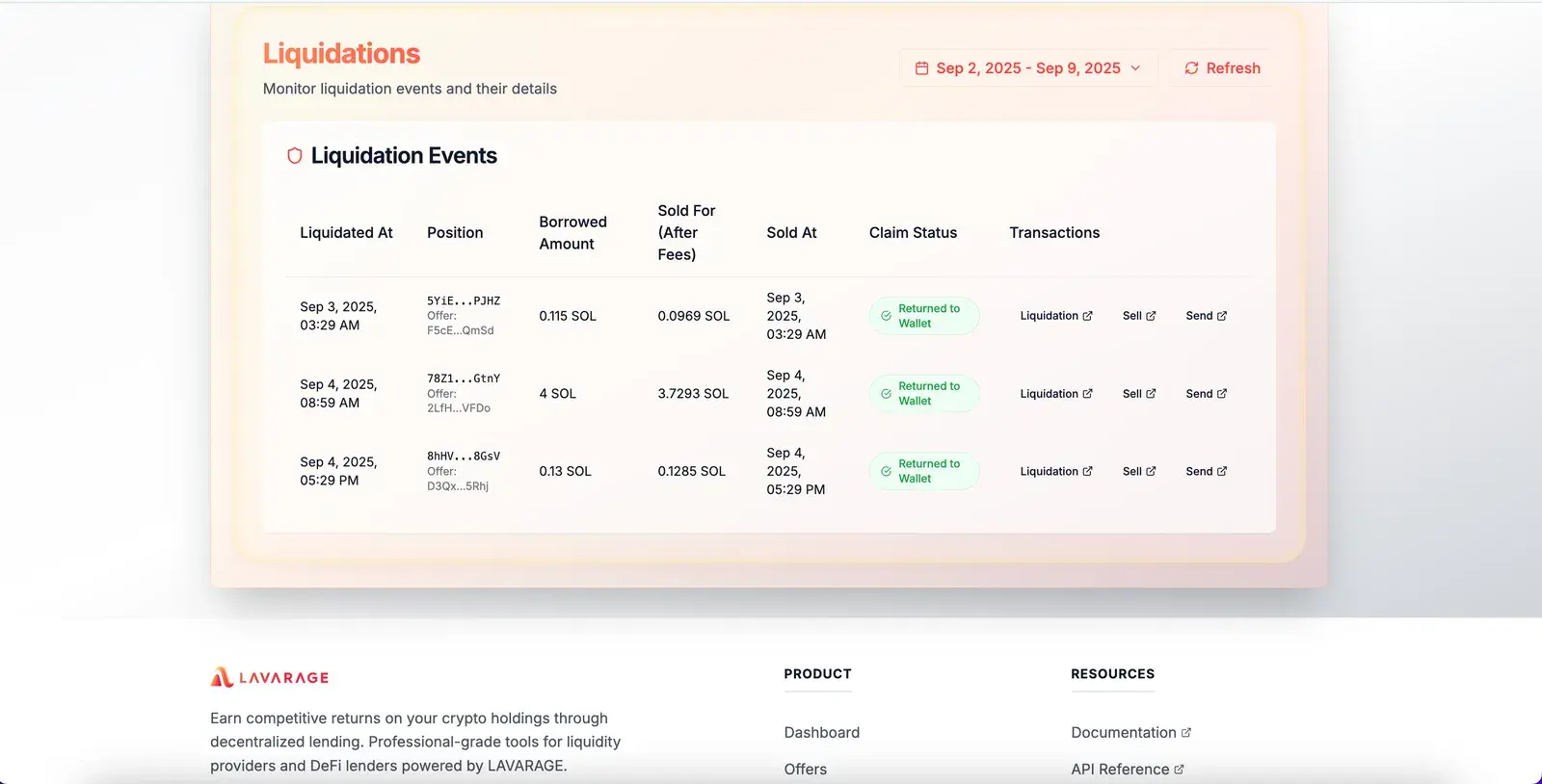The height and width of the screenshot is (784, 1542).
Task: Click the Claim Status column header
Action: point(913,233)
